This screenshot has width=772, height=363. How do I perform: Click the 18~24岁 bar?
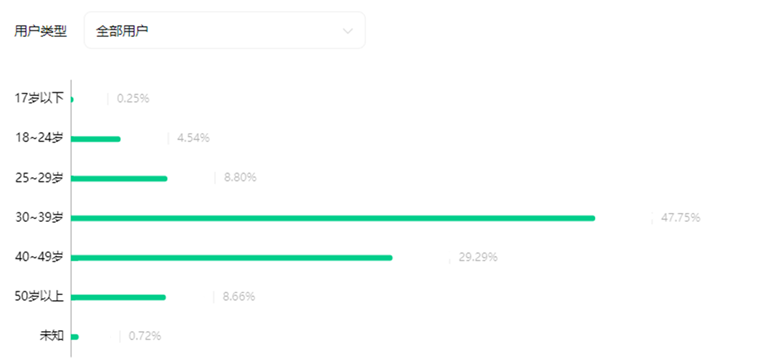pos(96,139)
